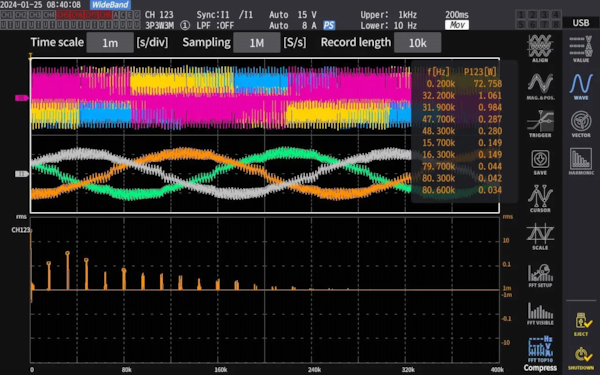Image resolution: width=600 pixels, height=375 pixels.
Task: Click the 200ms update interval
Action: click(x=457, y=15)
